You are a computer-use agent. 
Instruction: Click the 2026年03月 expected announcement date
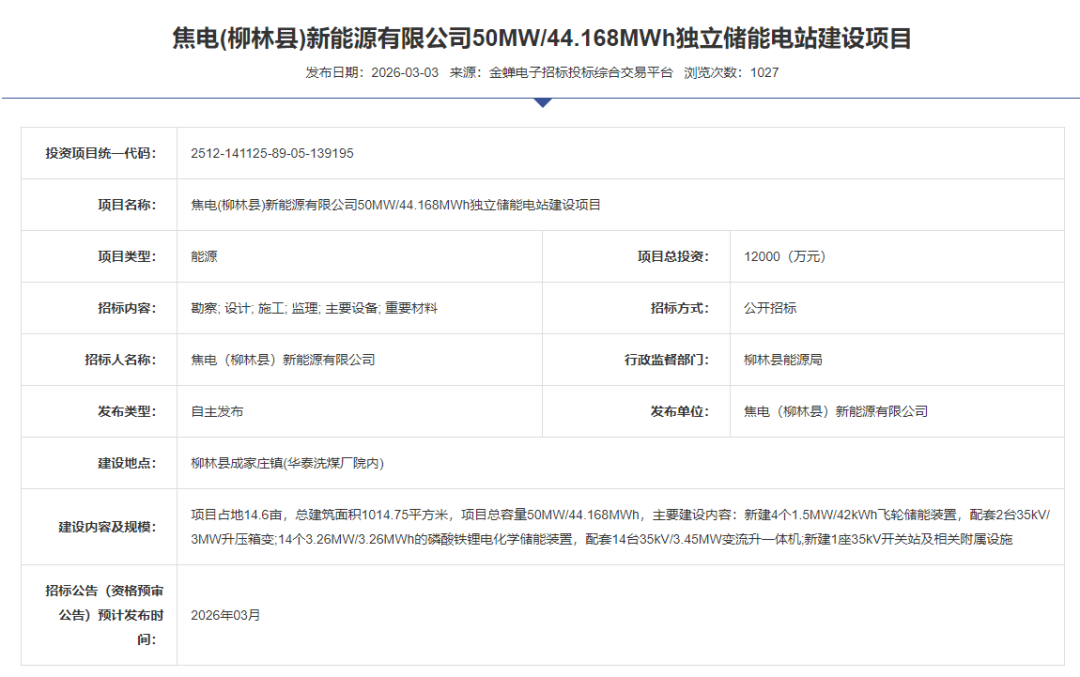tap(225, 615)
